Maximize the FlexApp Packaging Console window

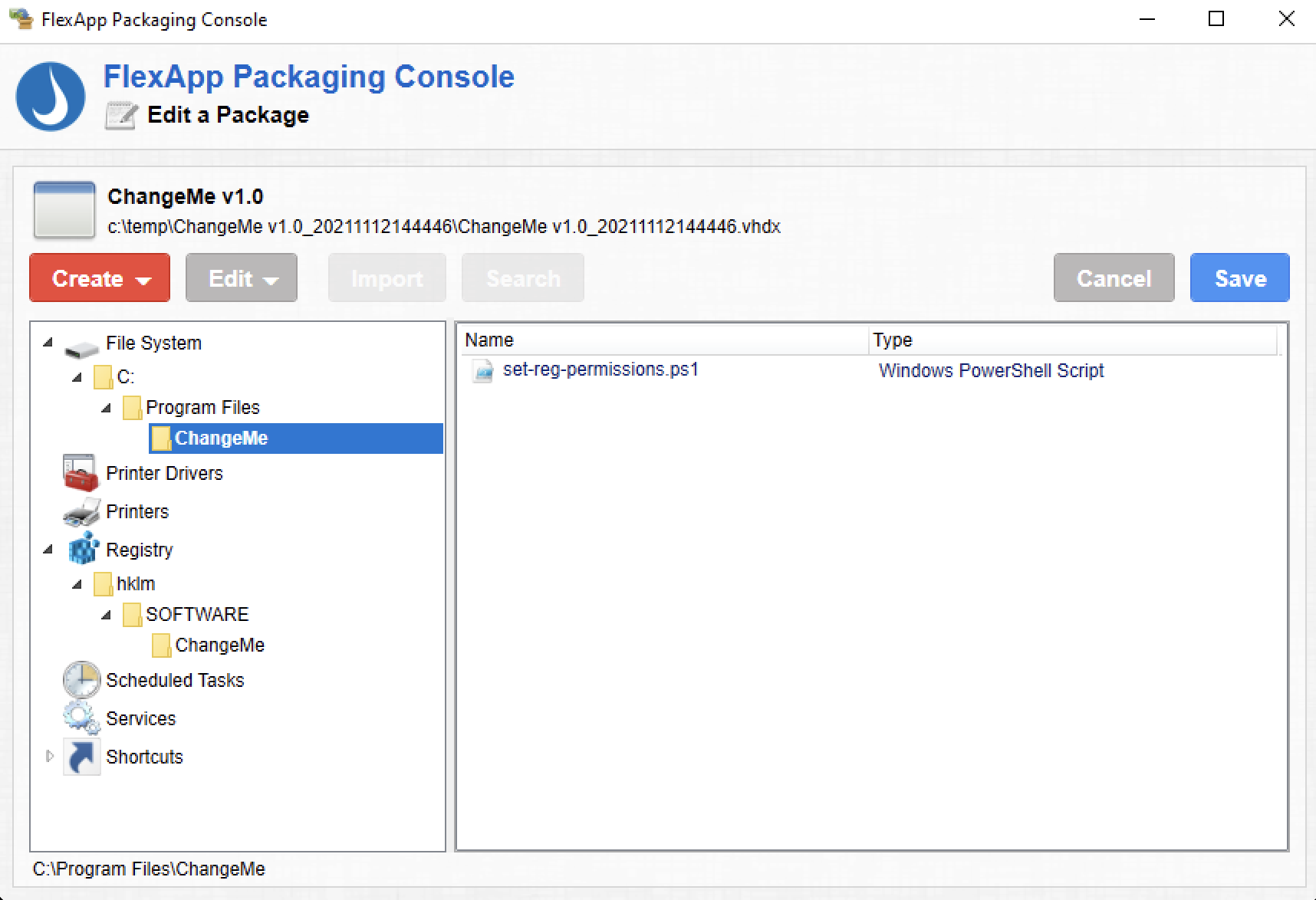click(x=1216, y=19)
